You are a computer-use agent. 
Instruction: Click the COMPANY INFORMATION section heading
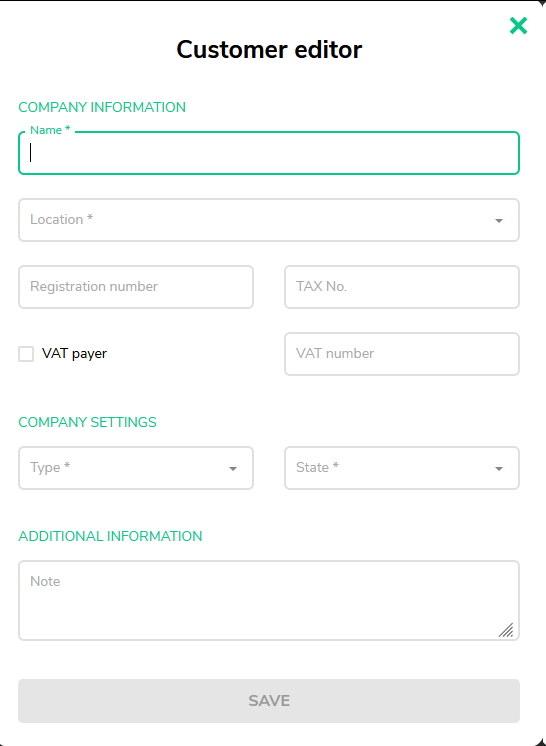click(102, 108)
